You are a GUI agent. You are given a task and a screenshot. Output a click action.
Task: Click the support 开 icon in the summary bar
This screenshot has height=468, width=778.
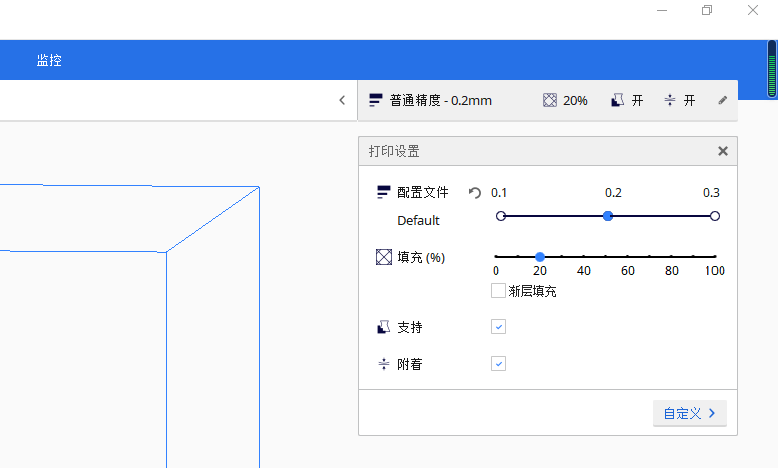point(617,100)
